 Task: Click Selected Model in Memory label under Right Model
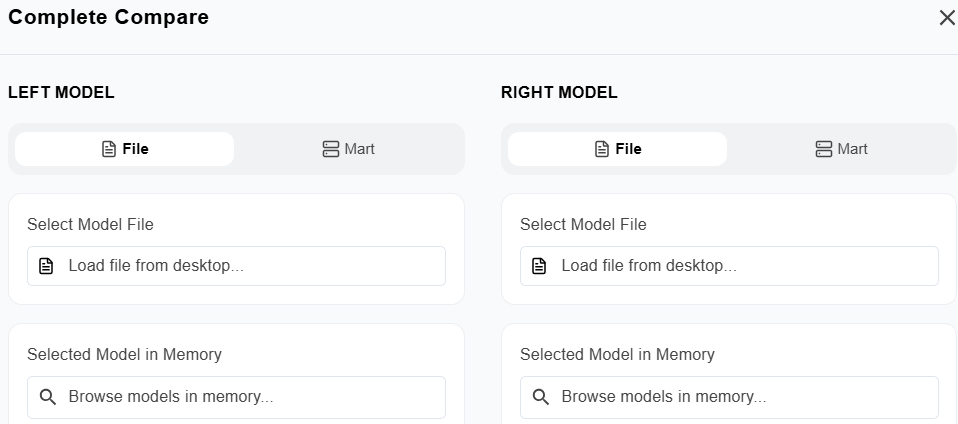(618, 355)
